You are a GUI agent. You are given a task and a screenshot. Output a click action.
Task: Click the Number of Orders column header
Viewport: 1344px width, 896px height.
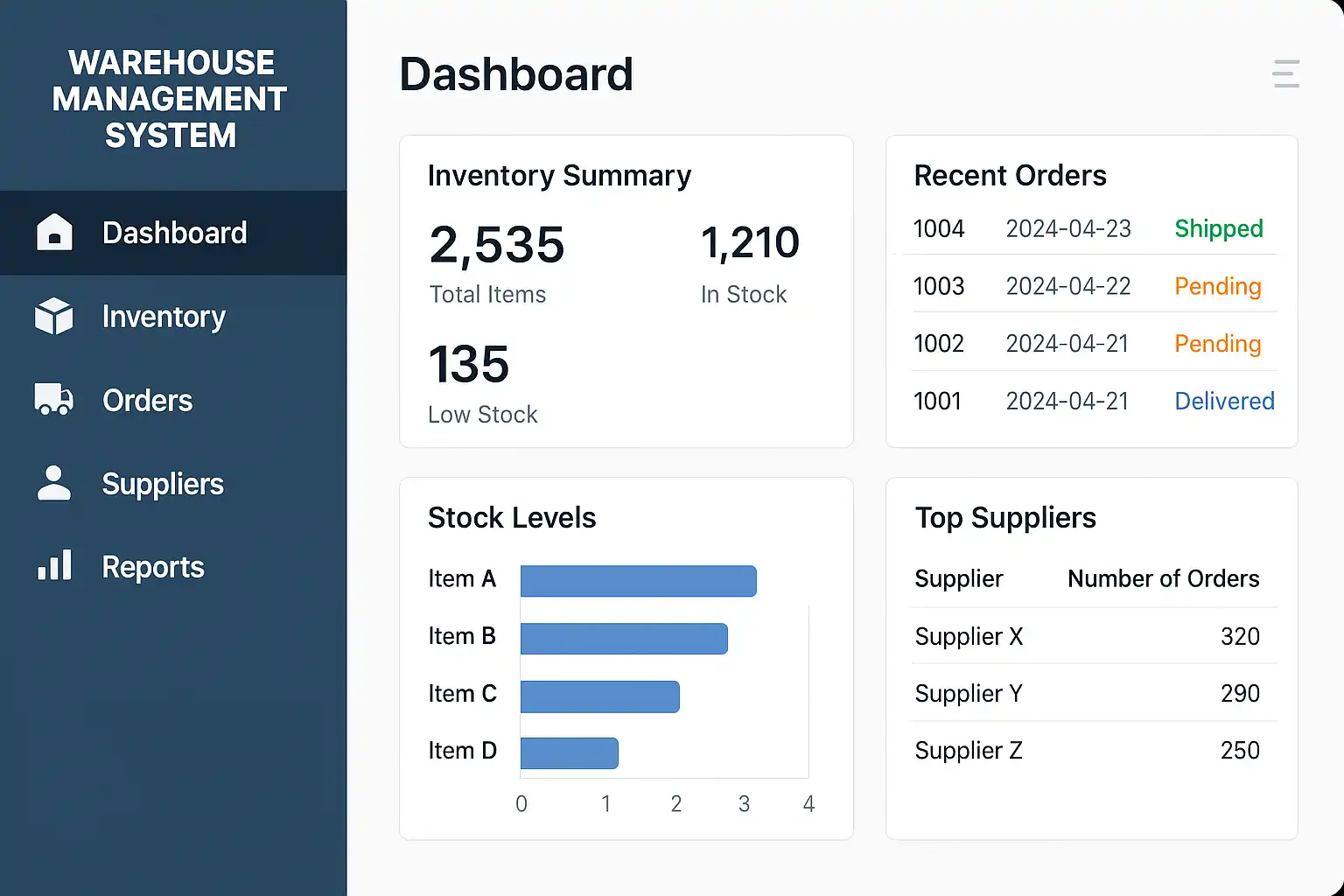click(1163, 579)
